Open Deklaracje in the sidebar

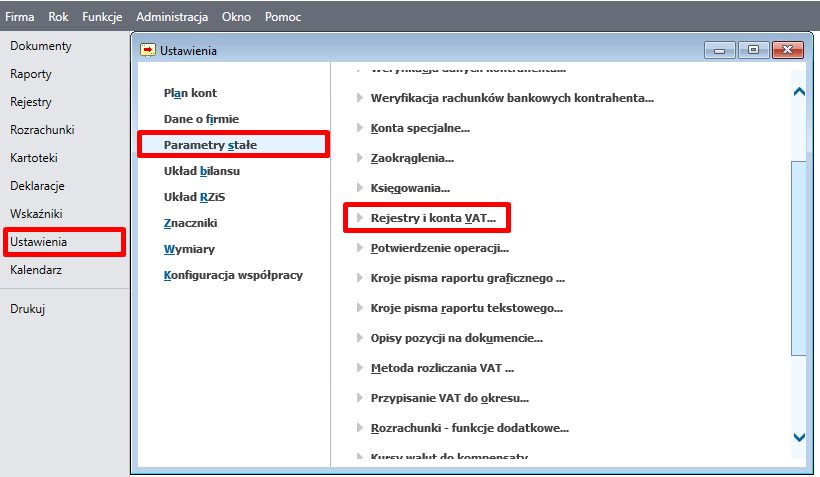point(37,186)
